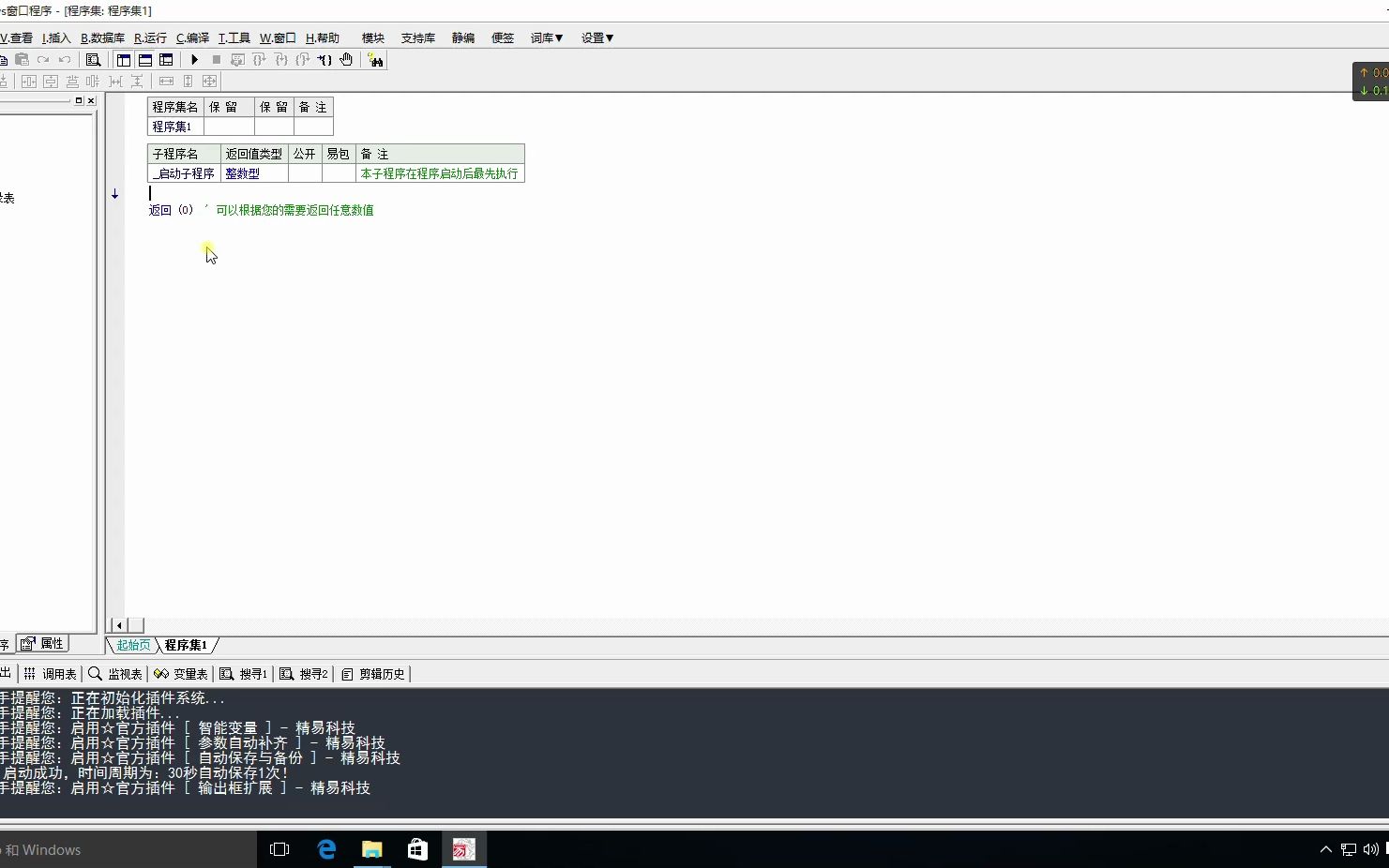
Task: Click the 便签 button
Action: pos(503,38)
